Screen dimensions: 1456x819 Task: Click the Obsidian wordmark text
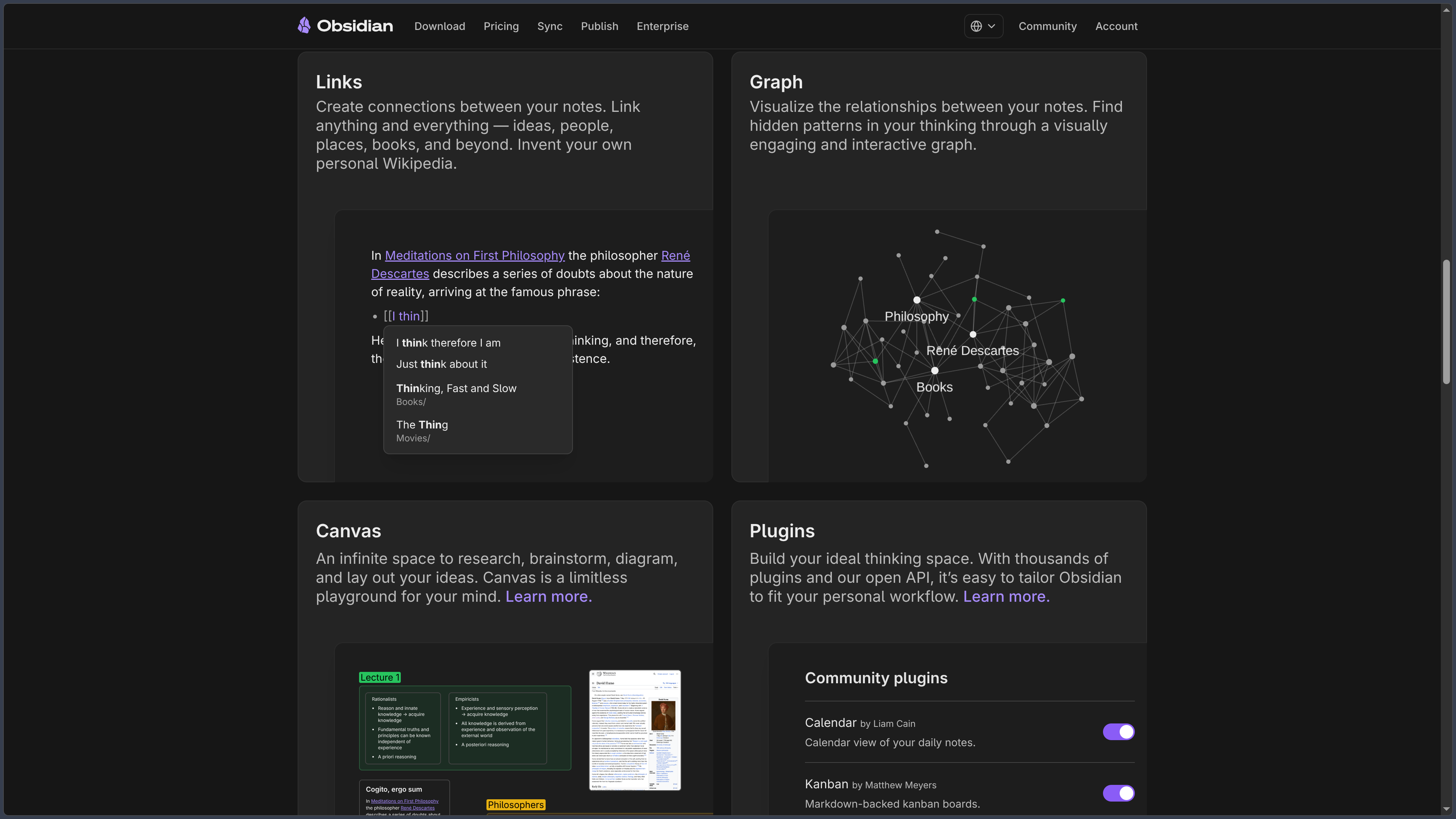point(355,26)
